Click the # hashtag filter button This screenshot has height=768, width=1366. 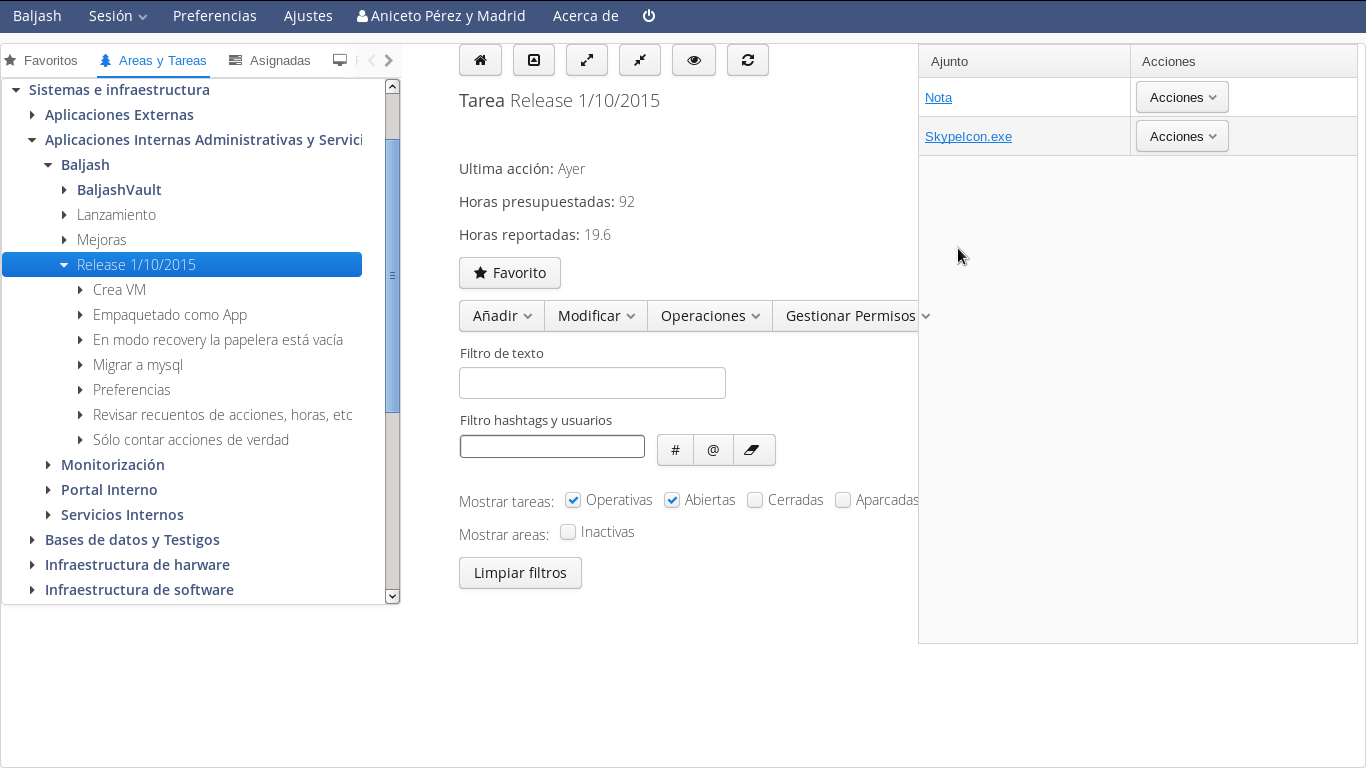[x=675, y=450]
